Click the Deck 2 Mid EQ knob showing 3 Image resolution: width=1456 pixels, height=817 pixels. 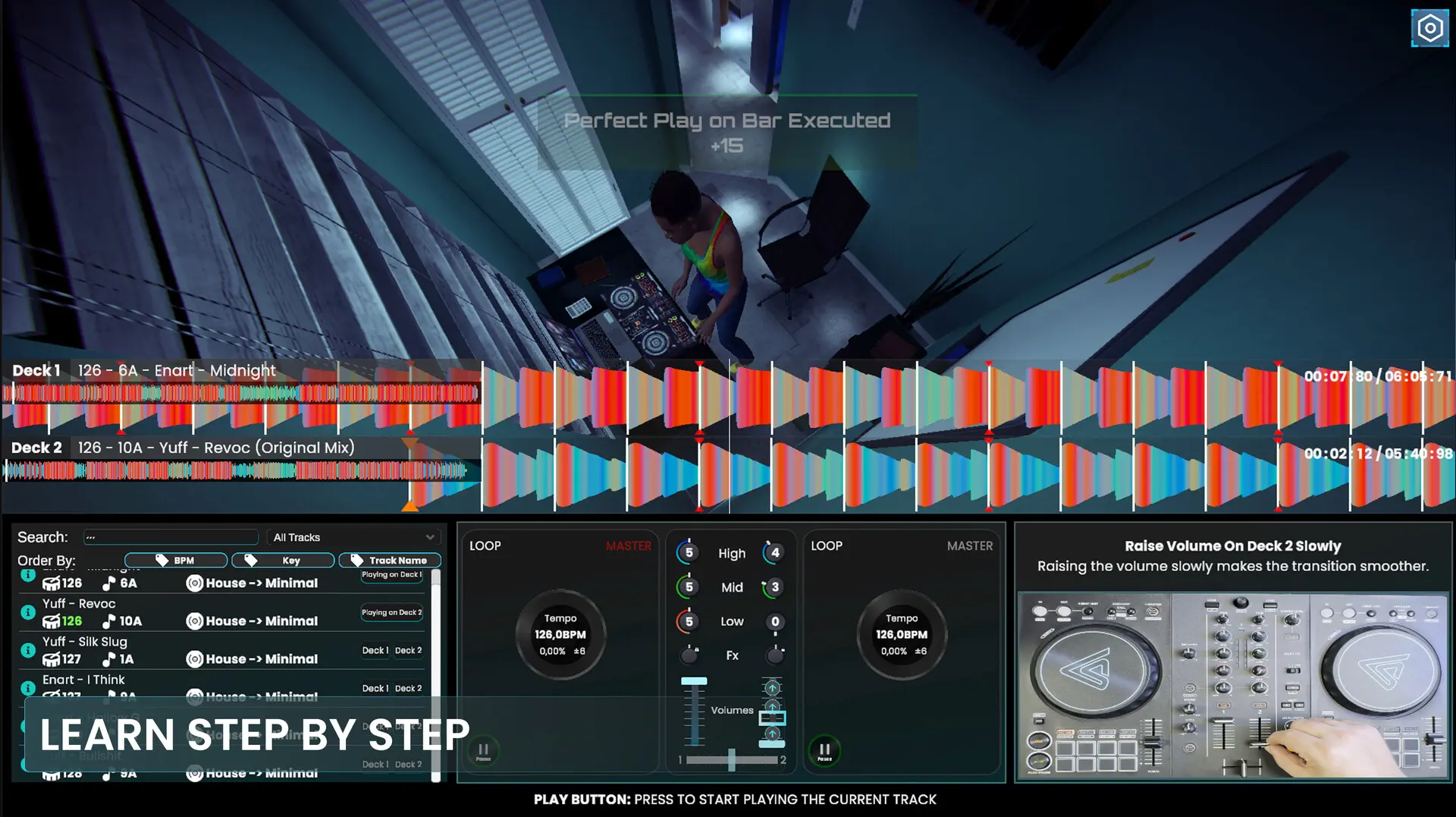(774, 586)
